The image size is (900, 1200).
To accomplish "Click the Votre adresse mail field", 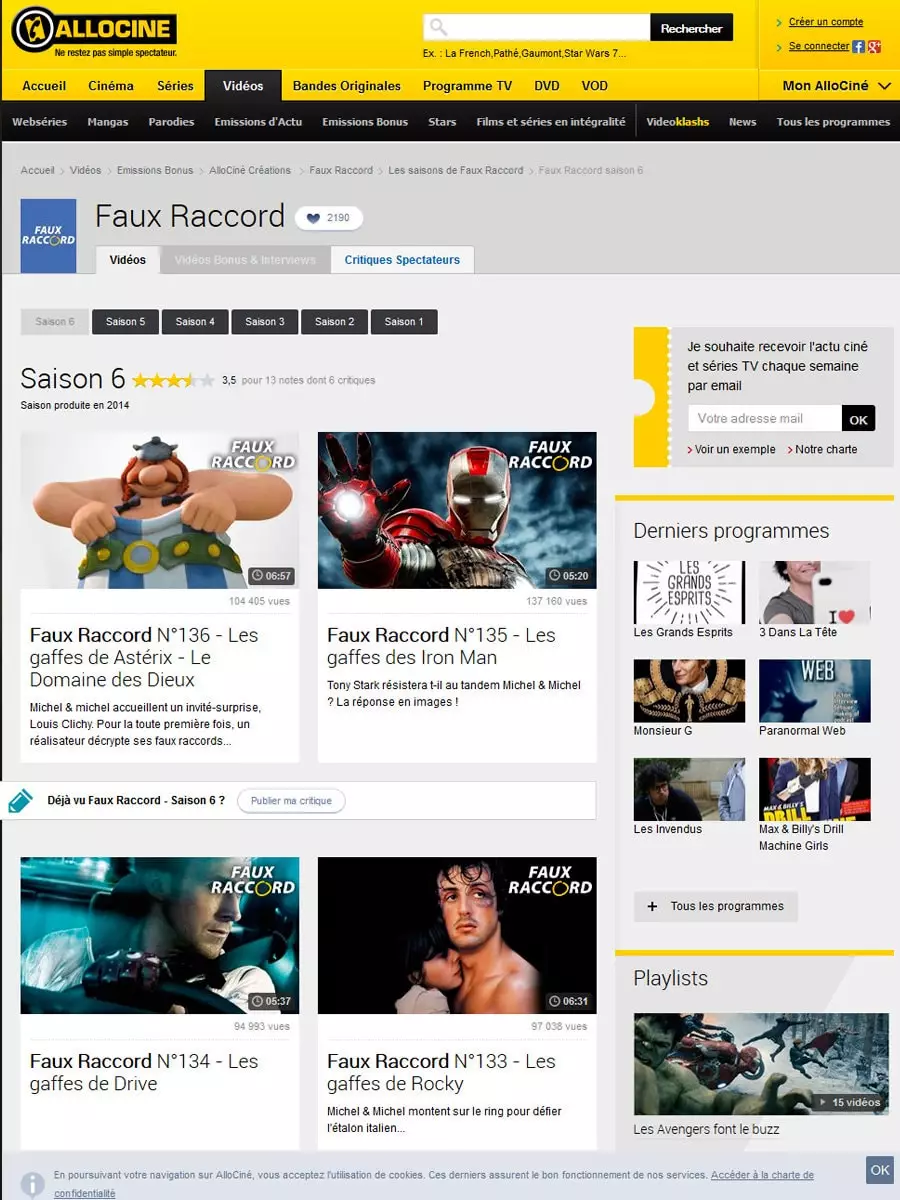I will (x=765, y=419).
